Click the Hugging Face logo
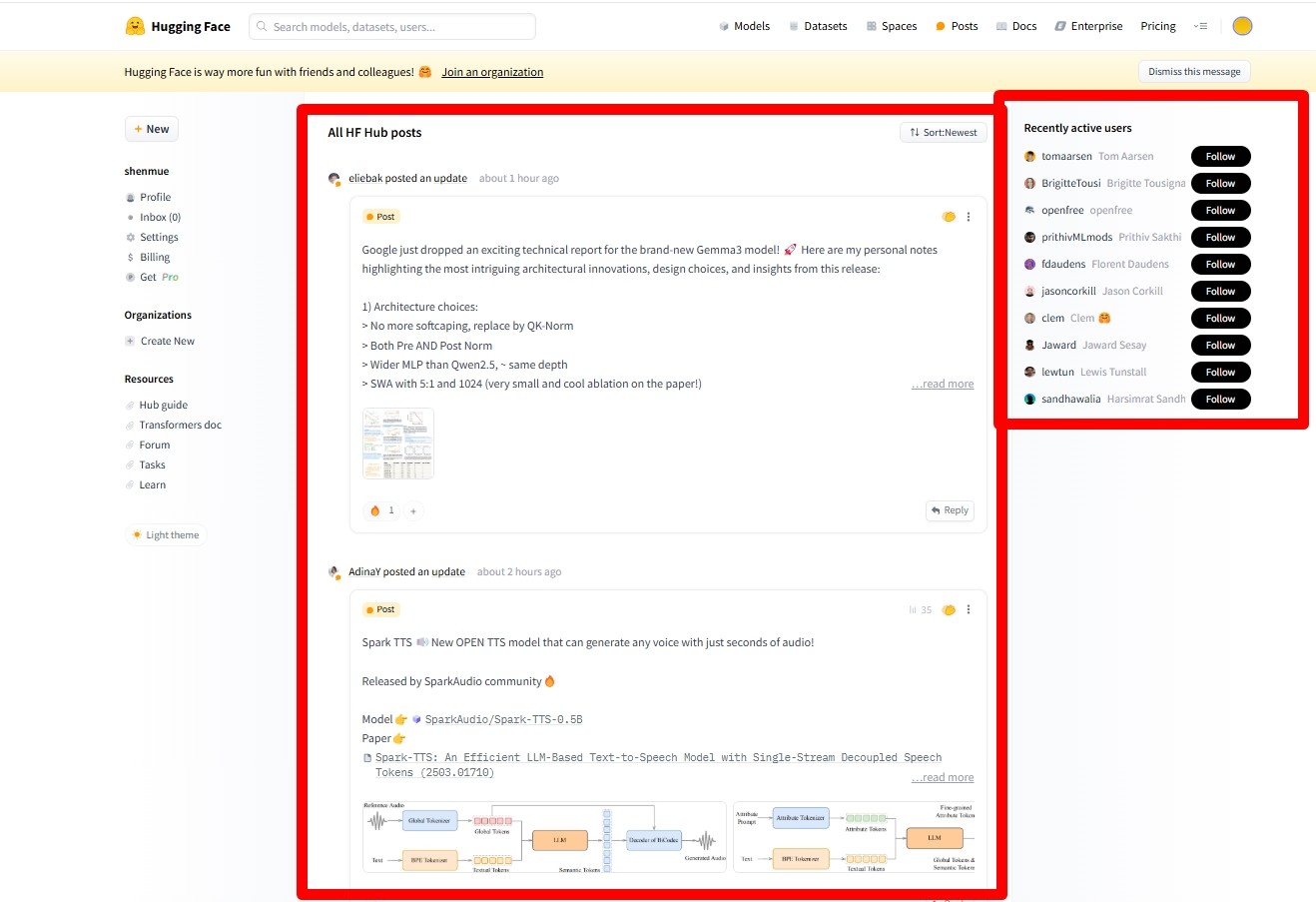The image size is (1316, 902). point(178,26)
